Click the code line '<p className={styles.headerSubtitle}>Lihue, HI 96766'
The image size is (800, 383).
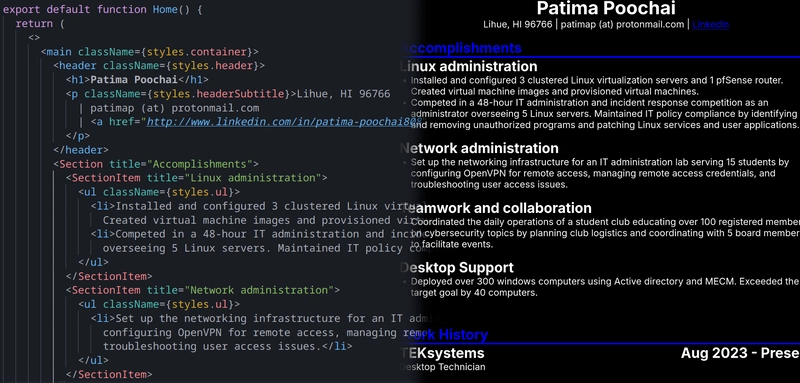(x=228, y=94)
